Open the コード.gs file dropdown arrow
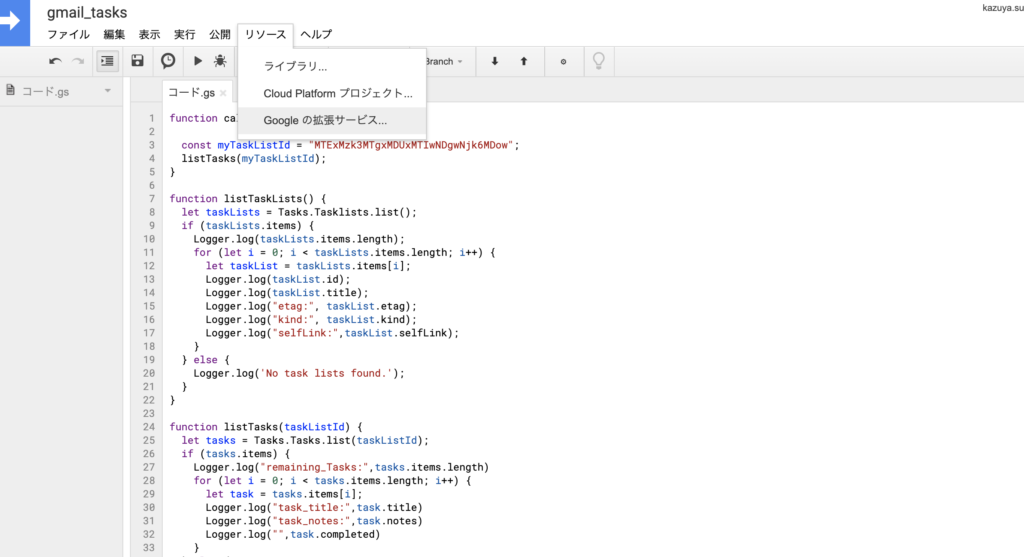The image size is (1024, 557). pos(108,91)
